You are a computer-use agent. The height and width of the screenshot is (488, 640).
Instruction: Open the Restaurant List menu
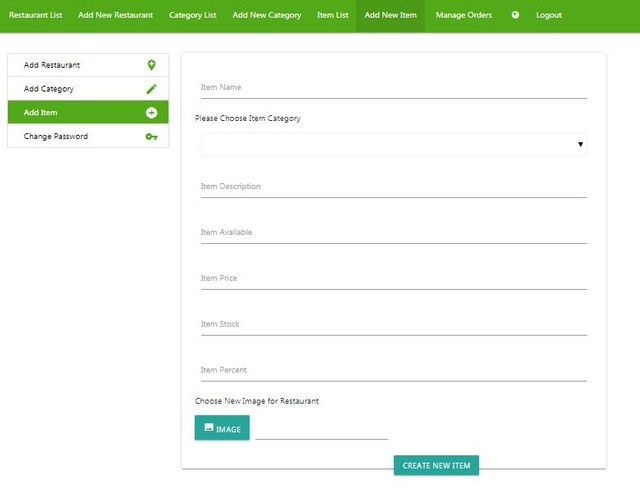[35, 15]
